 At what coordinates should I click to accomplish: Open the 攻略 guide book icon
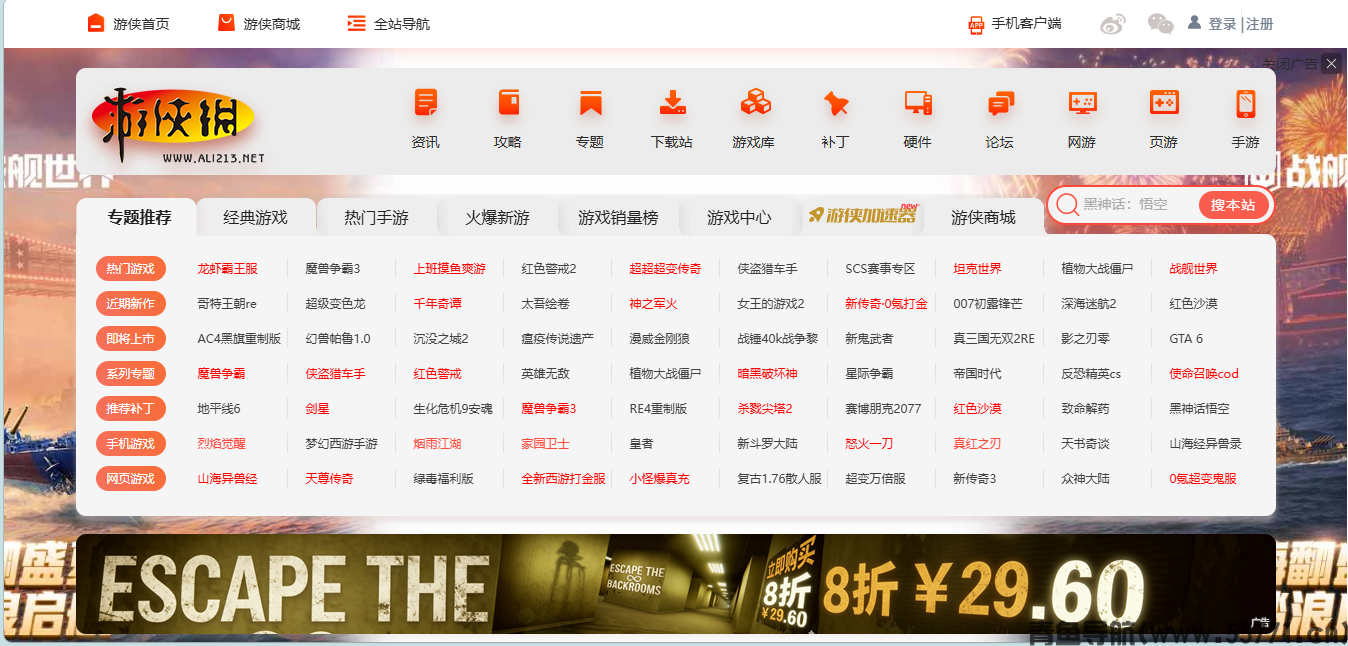[x=508, y=103]
